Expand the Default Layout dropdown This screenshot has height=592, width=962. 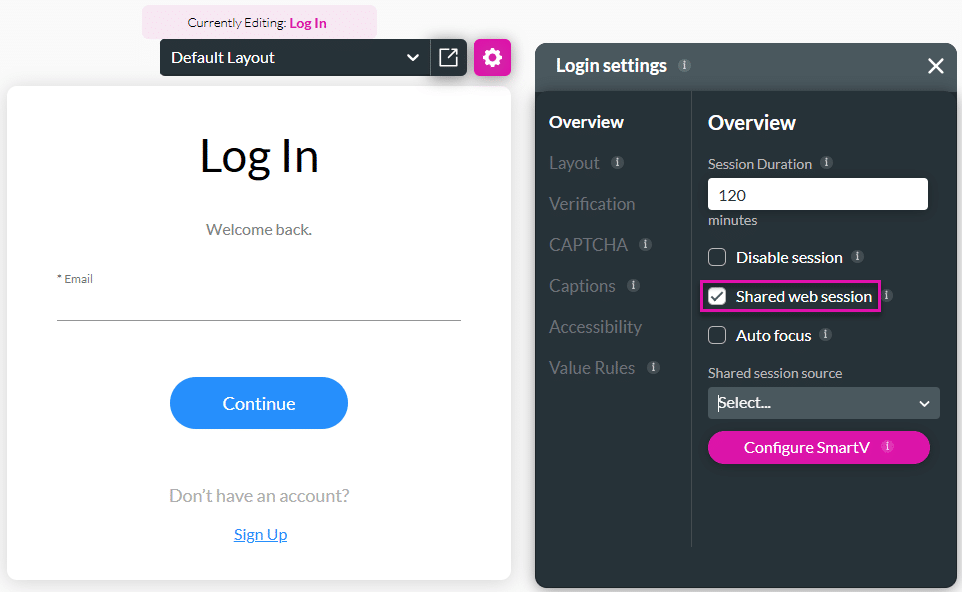tap(295, 58)
